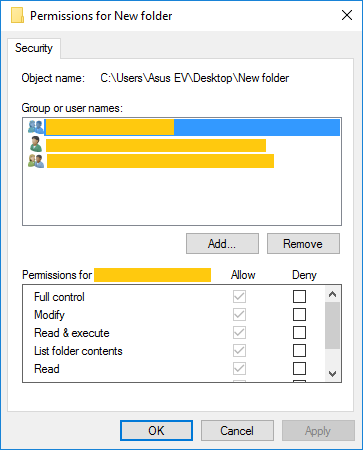Screen dimensions: 363x450
Task: Click the Remove button
Action: pyautogui.click(x=303, y=244)
